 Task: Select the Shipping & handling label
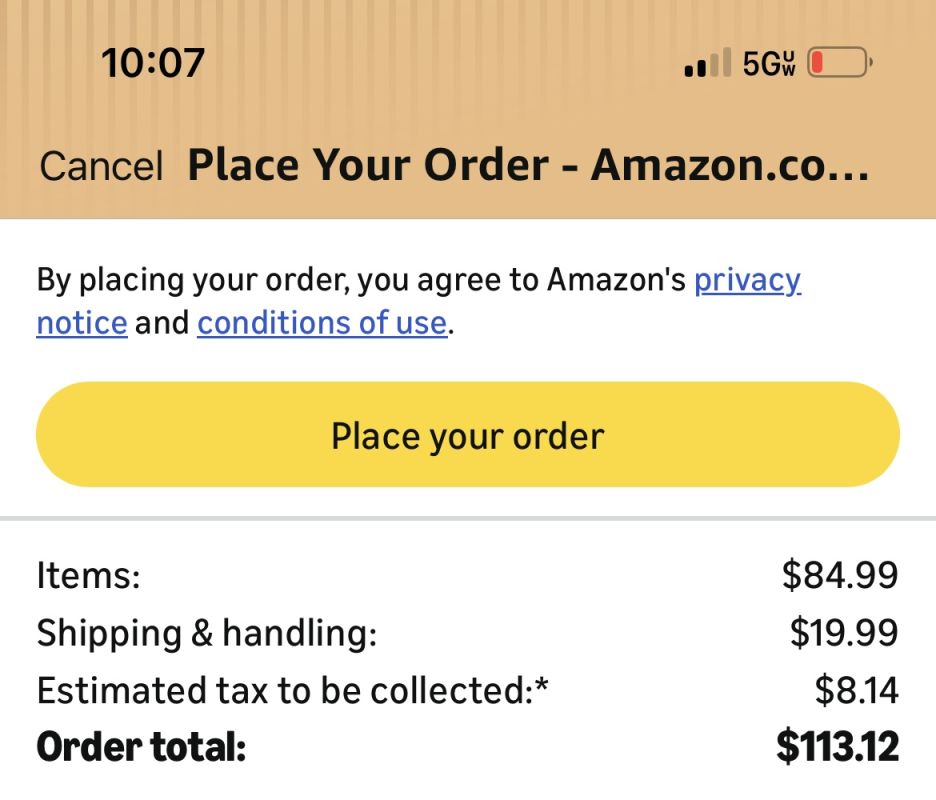[206, 633]
